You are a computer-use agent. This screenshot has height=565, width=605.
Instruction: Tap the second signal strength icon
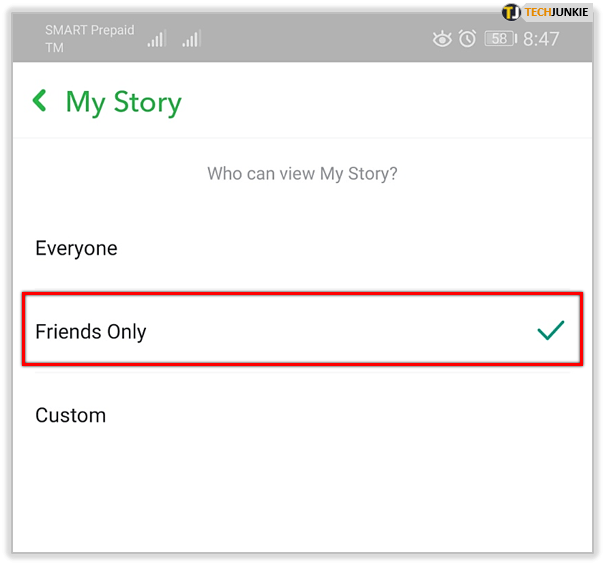tap(192, 39)
